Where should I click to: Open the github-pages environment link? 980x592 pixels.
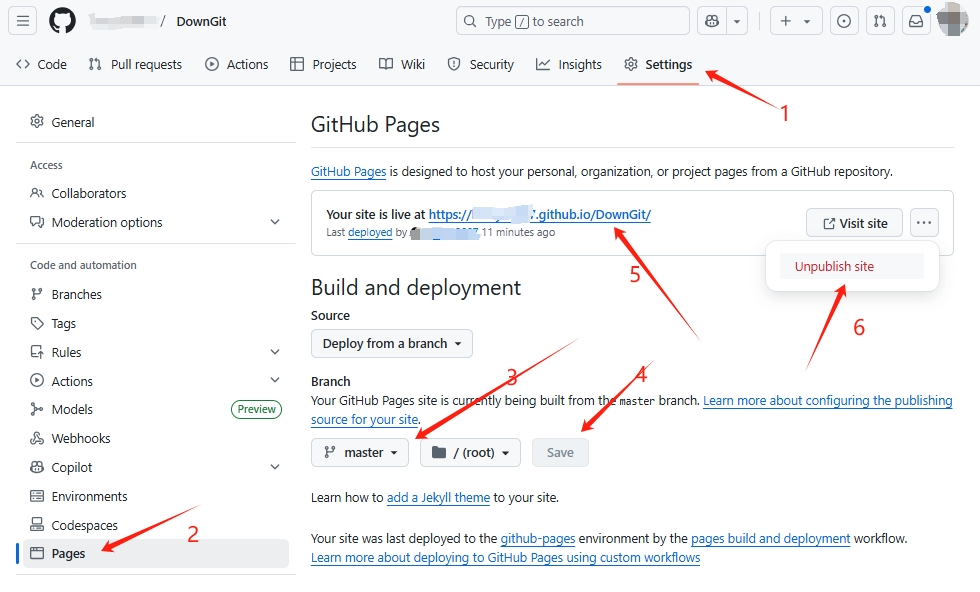pyautogui.click(x=538, y=538)
